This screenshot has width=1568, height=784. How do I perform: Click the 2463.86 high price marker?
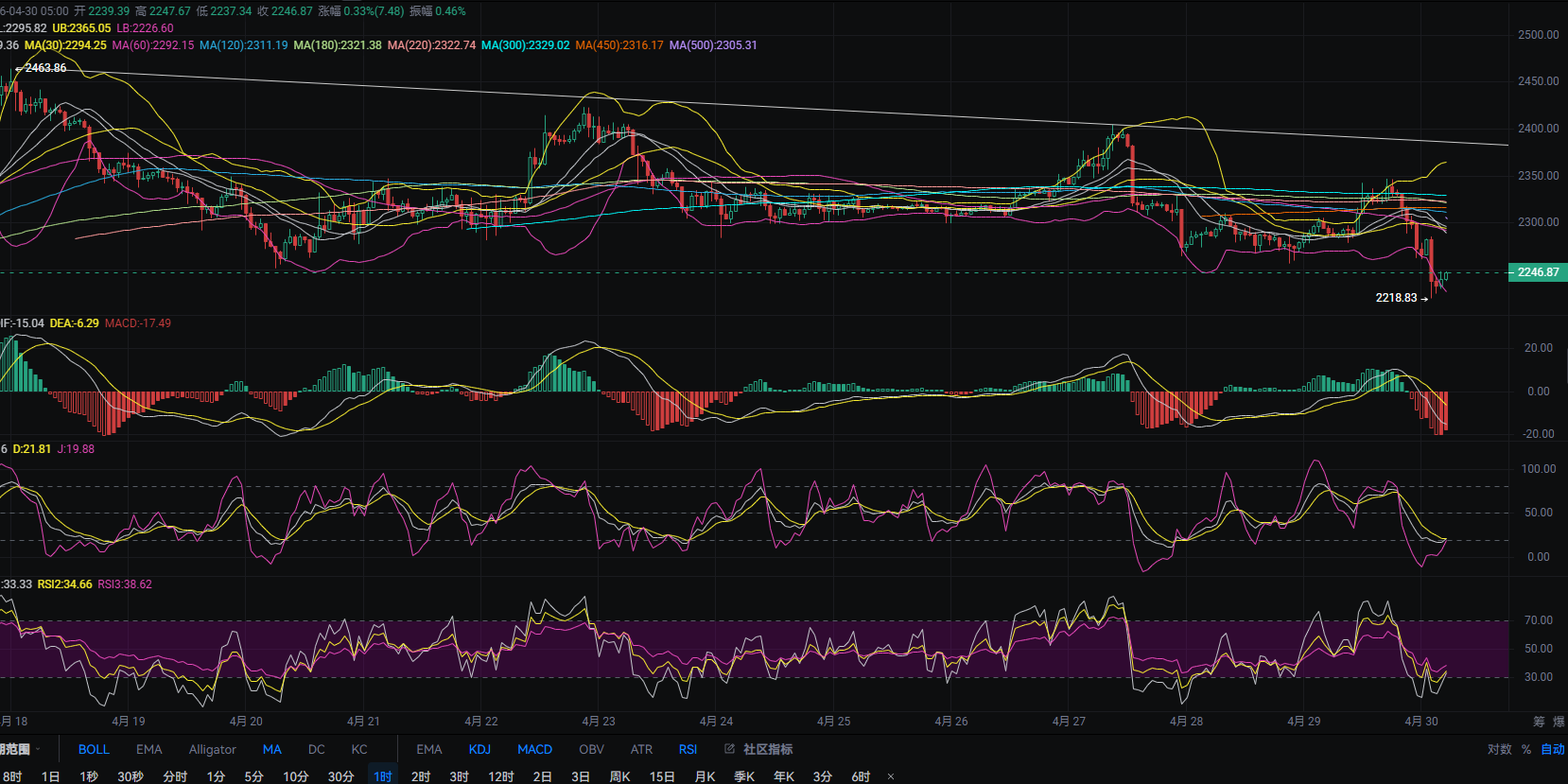click(45, 68)
